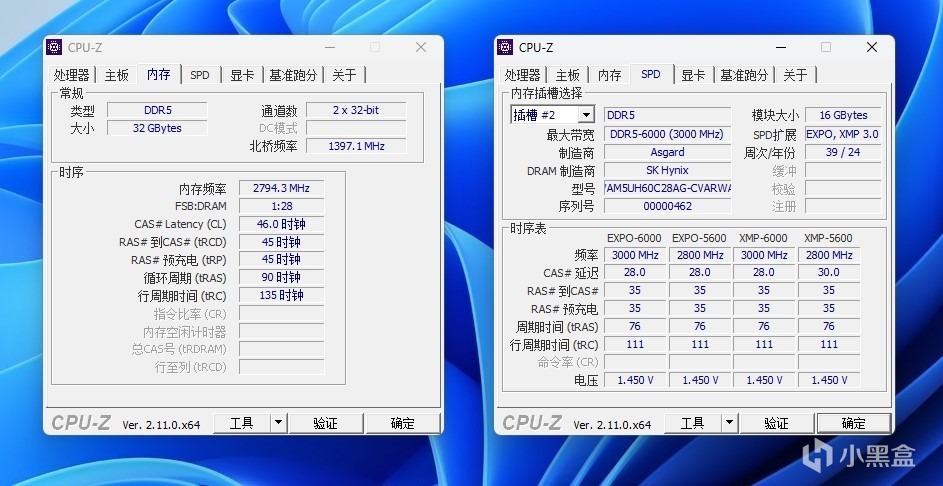Click the CPU-Z app icon in left window title bar
The height and width of the screenshot is (486, 943).
54,47
